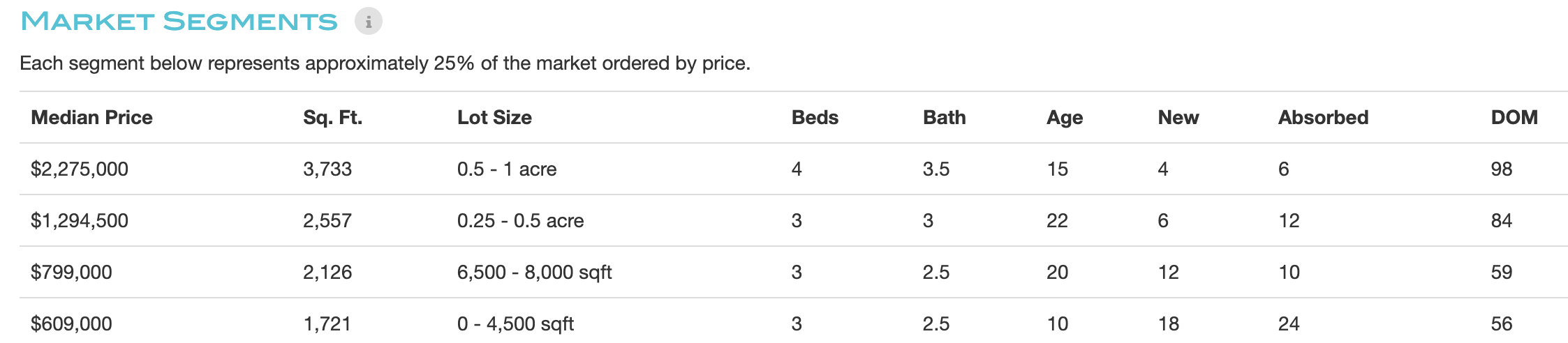
Task: Click the Bath column header
Action: click(x=944, y=117)
